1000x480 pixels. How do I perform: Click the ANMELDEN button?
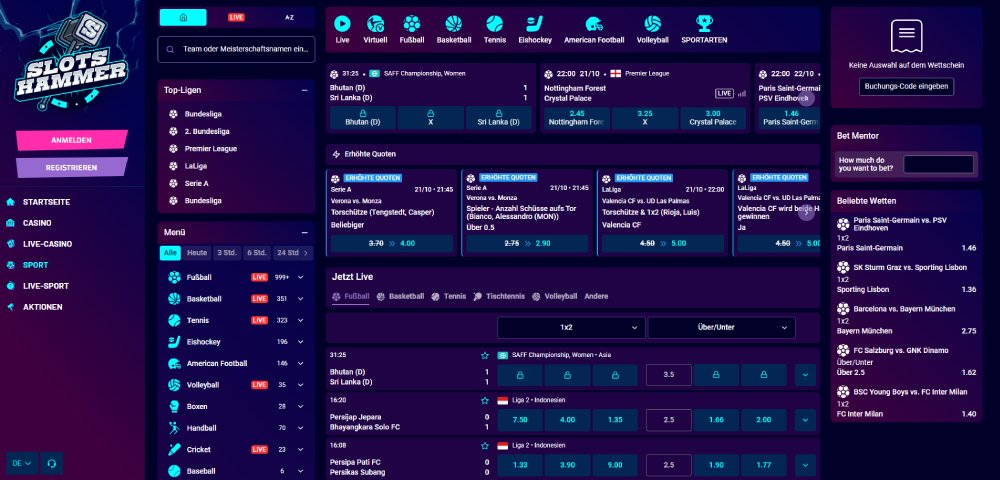[71, 140]
